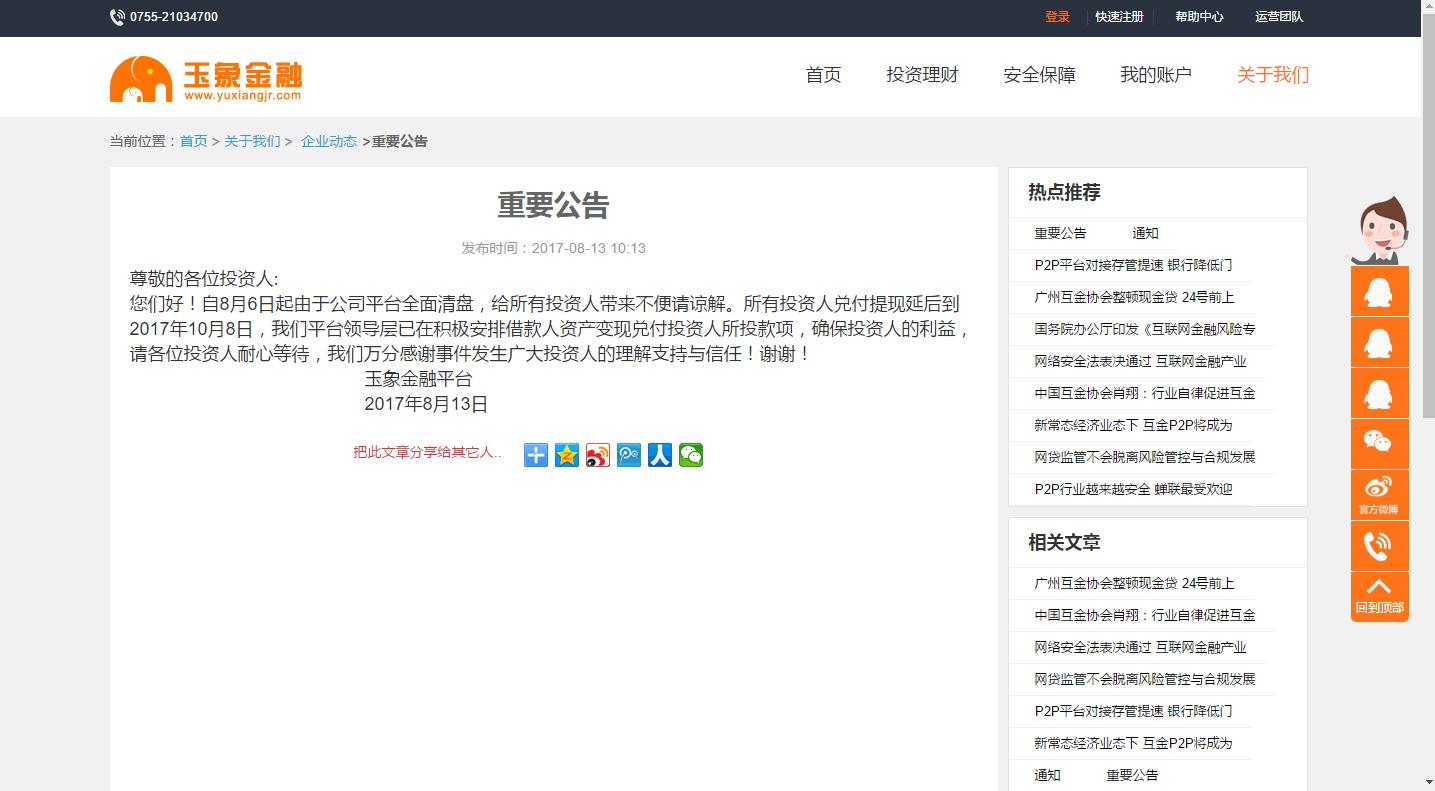Select the 投资理财 menu item
This screenshot has width=1435, height=791.
tap(921, 74)
